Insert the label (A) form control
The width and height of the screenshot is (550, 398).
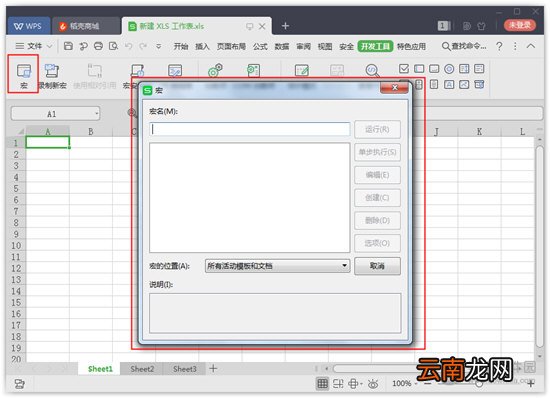[x=449, y=84]
